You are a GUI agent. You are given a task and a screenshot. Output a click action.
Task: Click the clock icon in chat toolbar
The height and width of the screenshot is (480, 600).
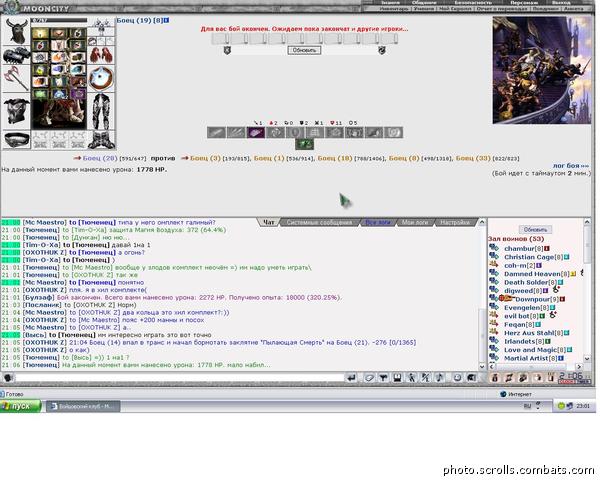point(457,378)
